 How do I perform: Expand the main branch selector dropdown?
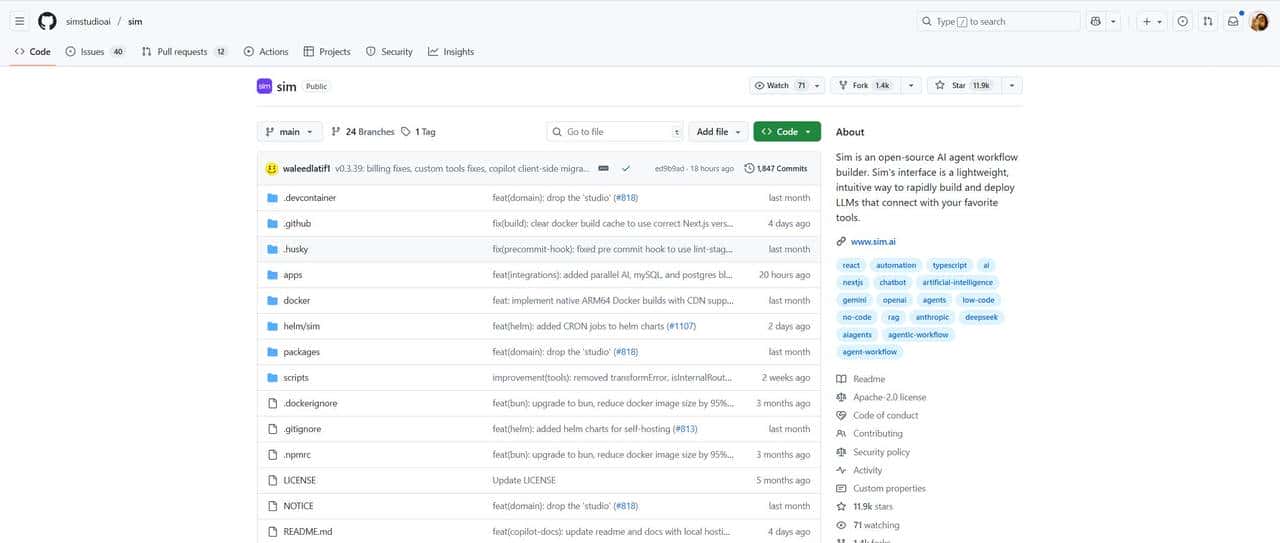[290, 132]
